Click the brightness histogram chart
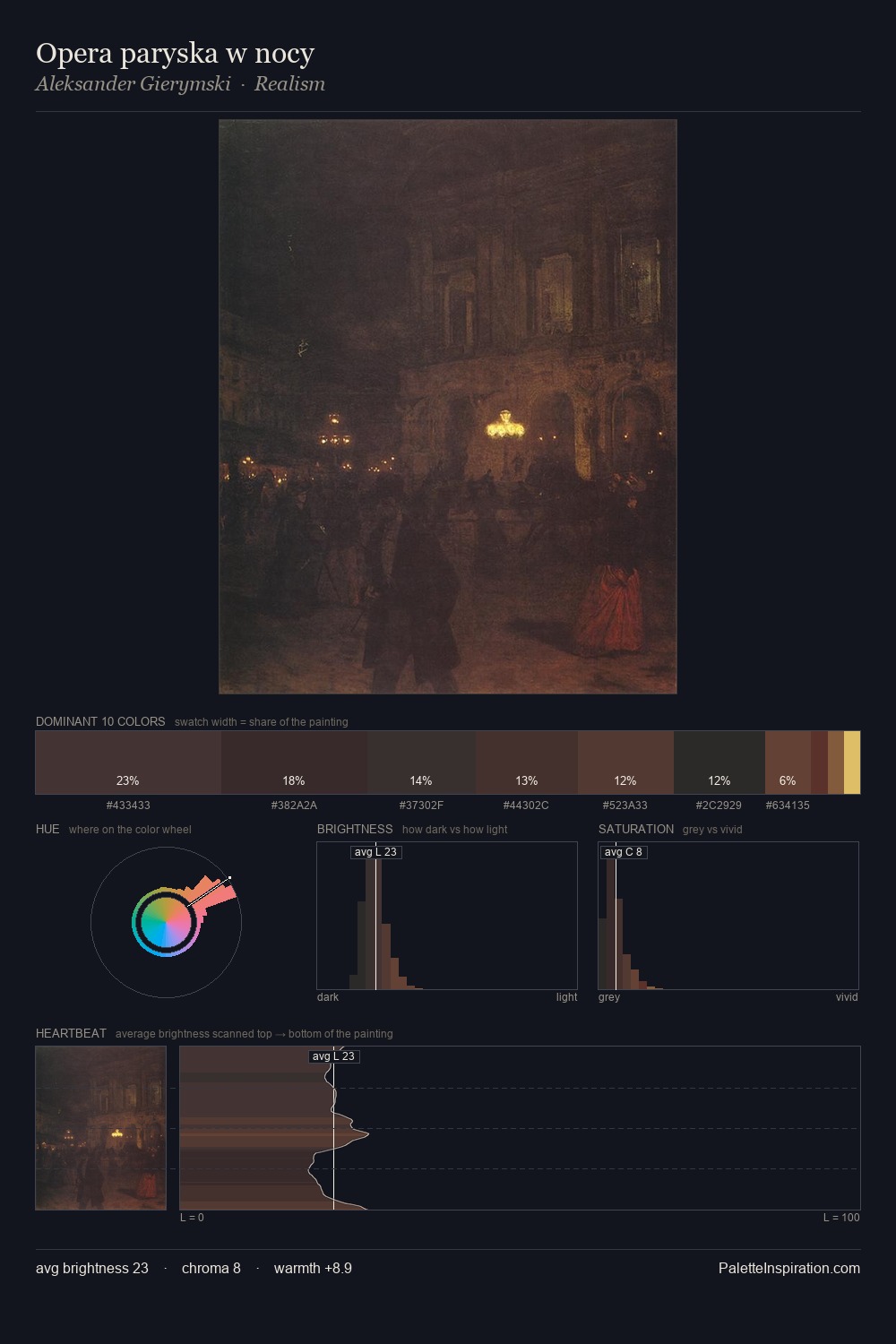Image resolution: width=896 pixels, height=1344 pixels. pyautogui.click(x=447, y=916)
